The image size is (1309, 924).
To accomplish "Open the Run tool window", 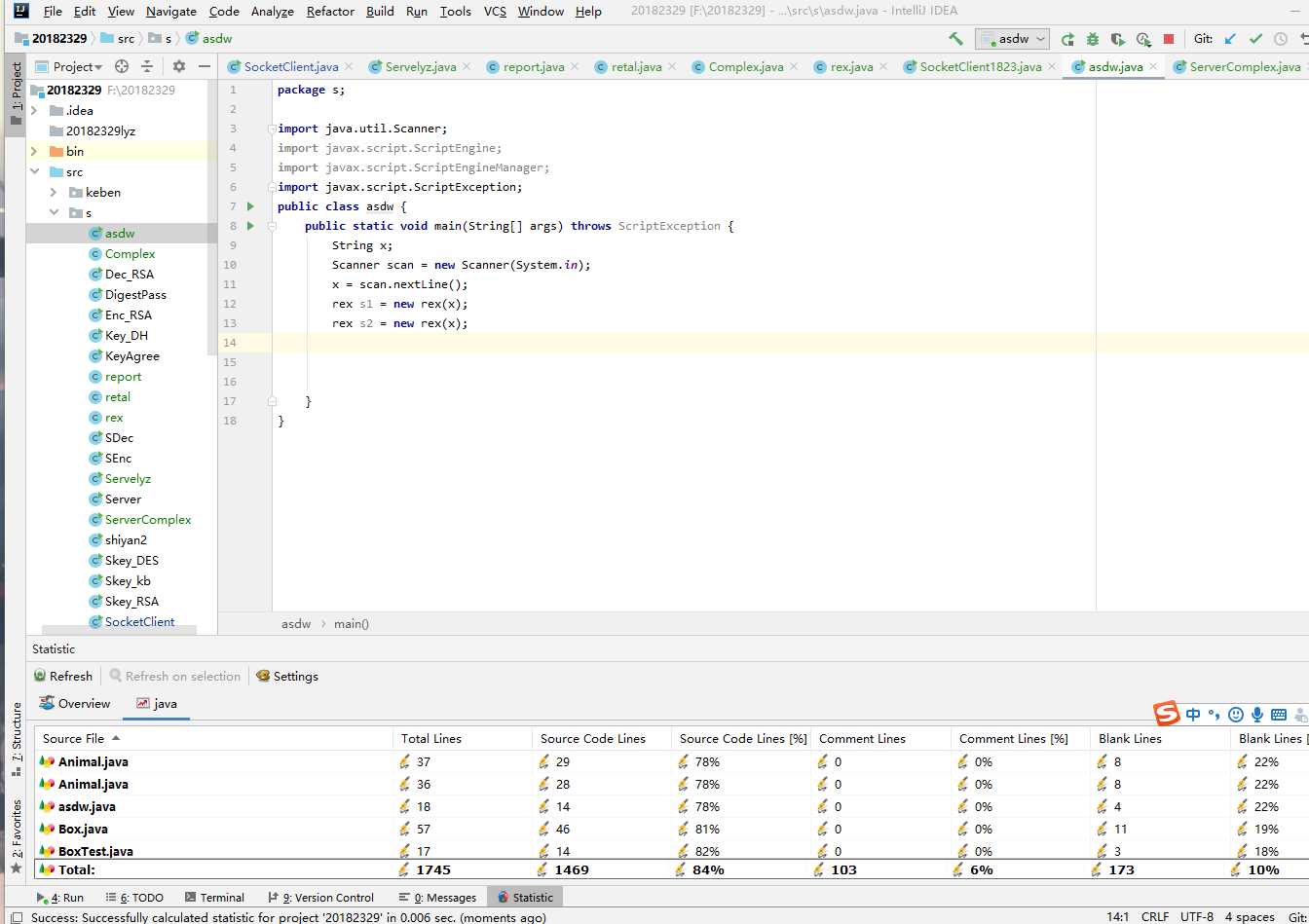I will [x=59, y=897].
